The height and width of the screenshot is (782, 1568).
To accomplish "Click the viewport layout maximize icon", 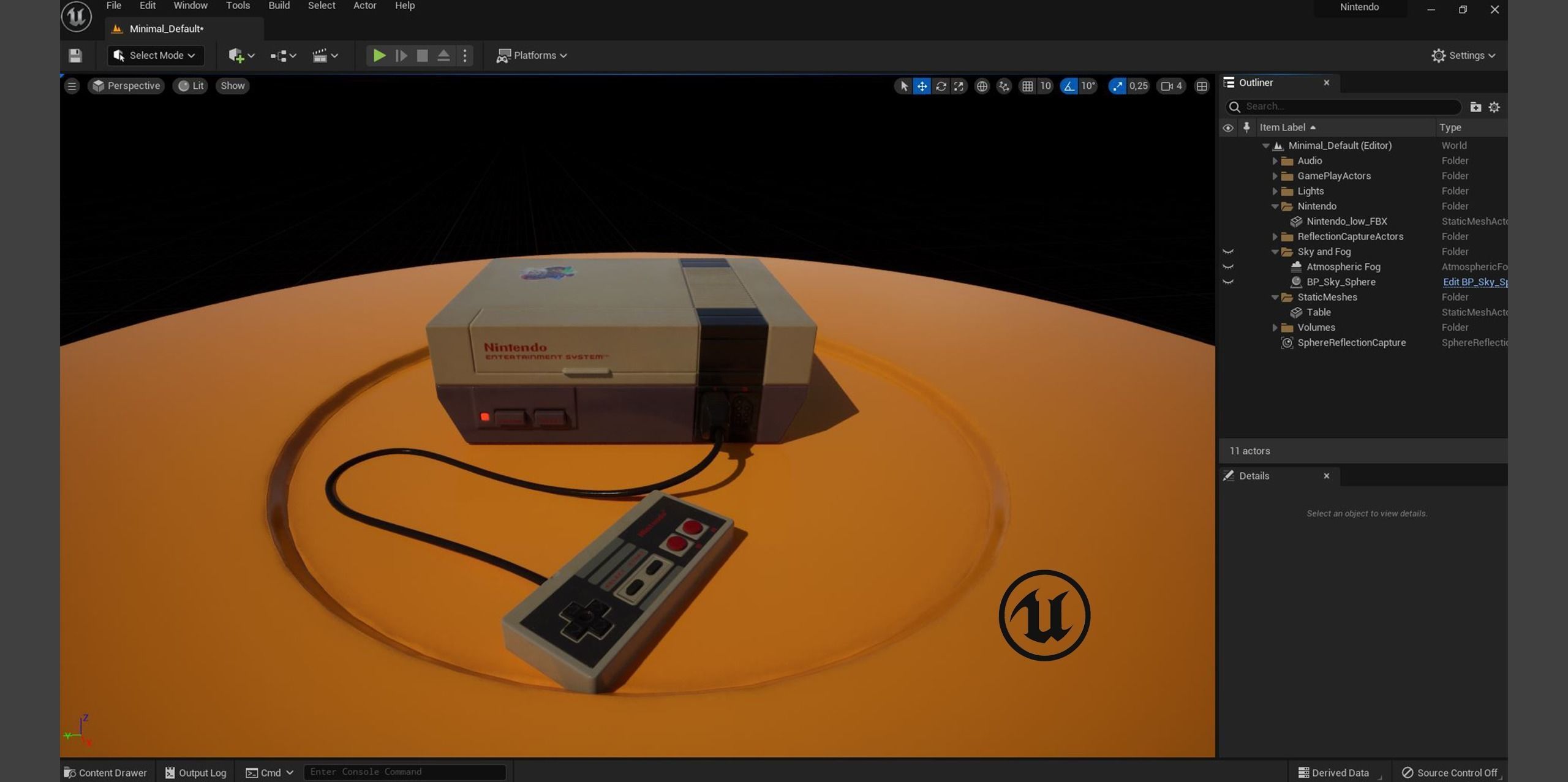I will coord(1202,86).
